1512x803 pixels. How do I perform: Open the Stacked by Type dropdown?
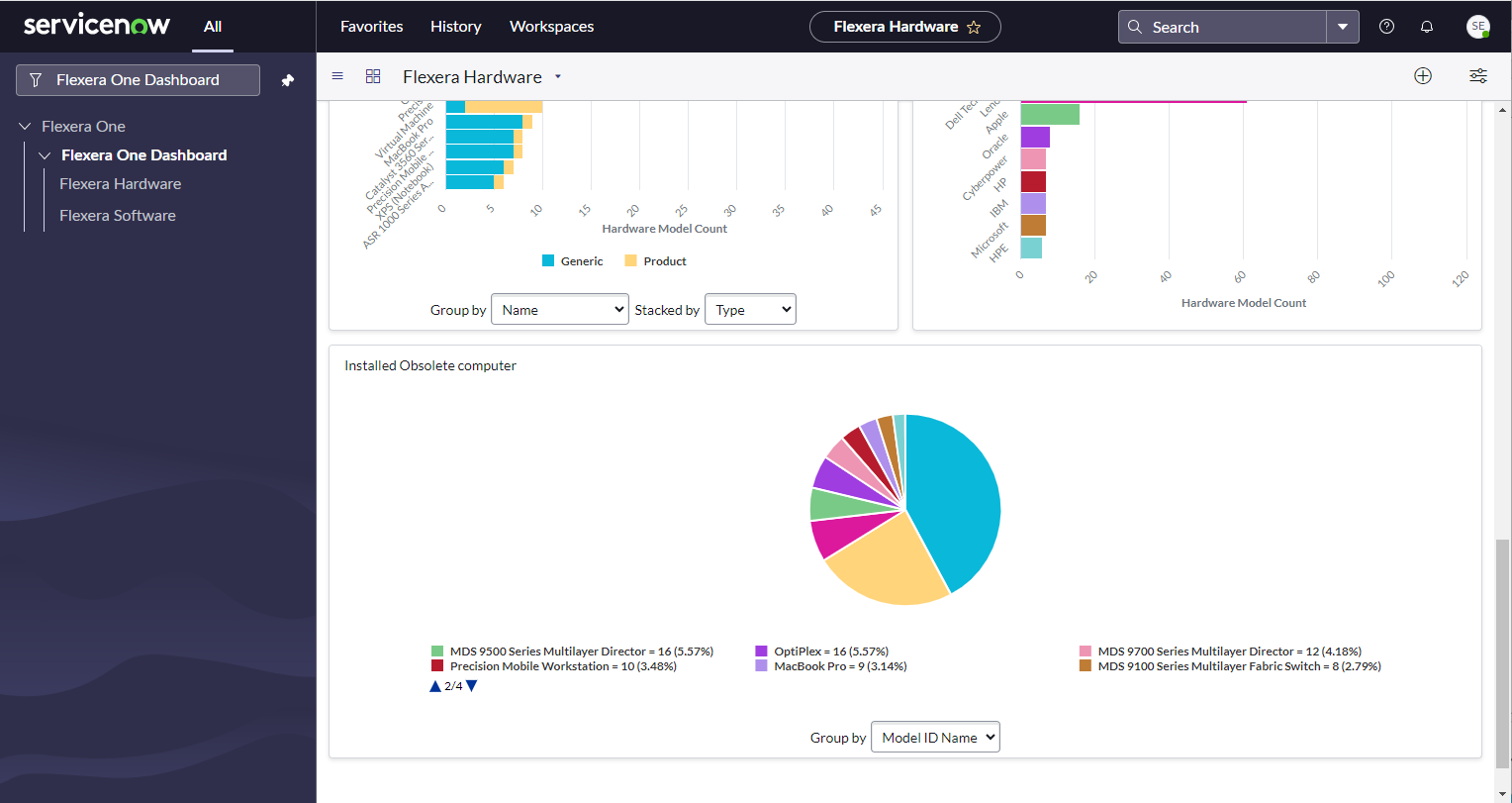click(x=750, y=310)
